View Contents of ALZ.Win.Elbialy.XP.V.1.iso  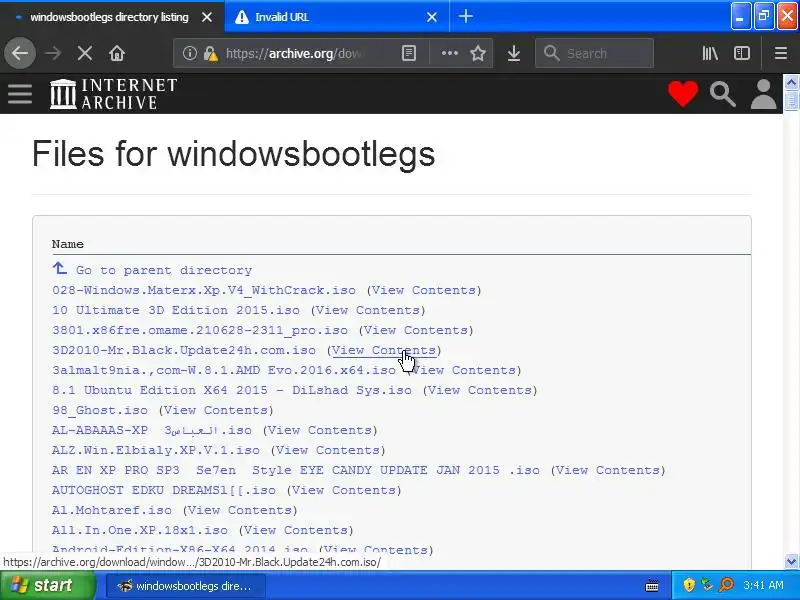point(328,450)
